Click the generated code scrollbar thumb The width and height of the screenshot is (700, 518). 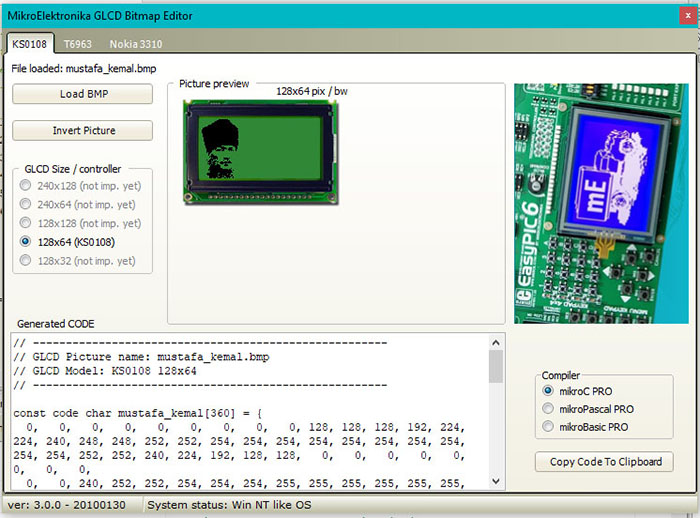(x=495, y=366)
